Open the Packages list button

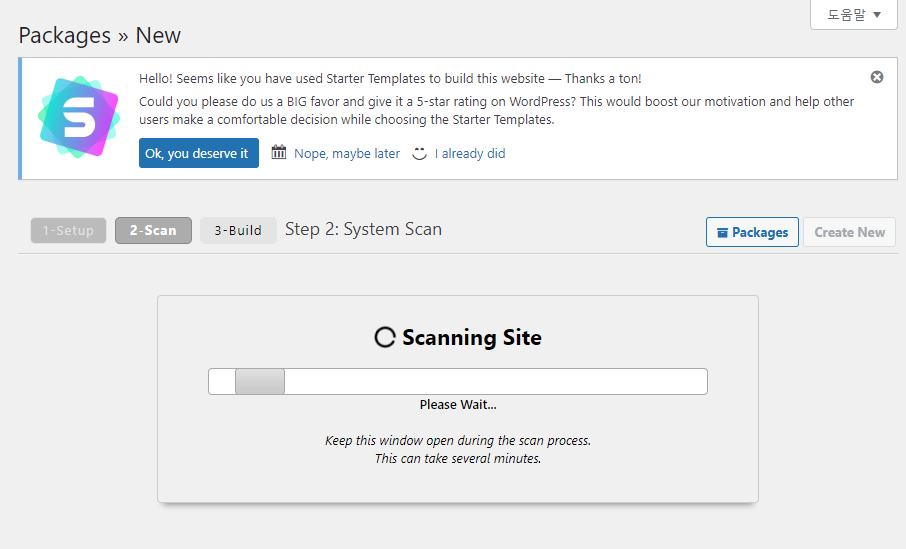pos(752,232)
